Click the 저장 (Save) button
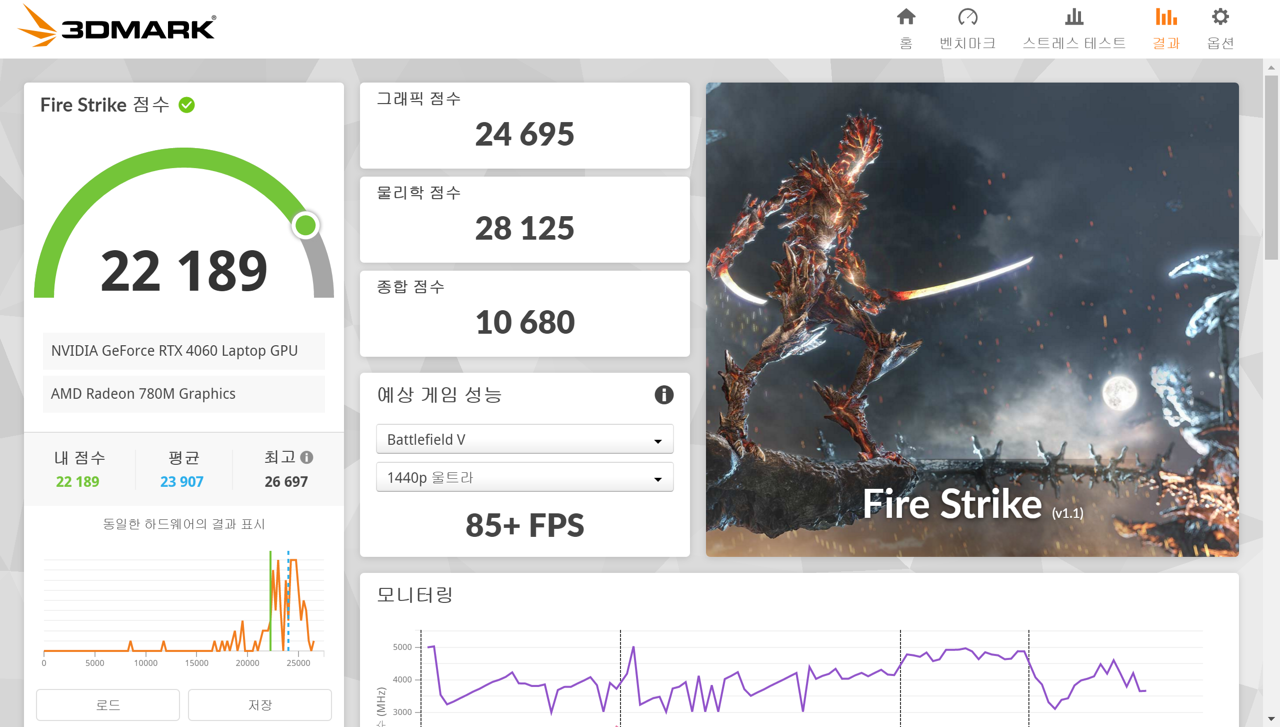The height and width of the screenshot is (727, 1280). pos(260,705)
